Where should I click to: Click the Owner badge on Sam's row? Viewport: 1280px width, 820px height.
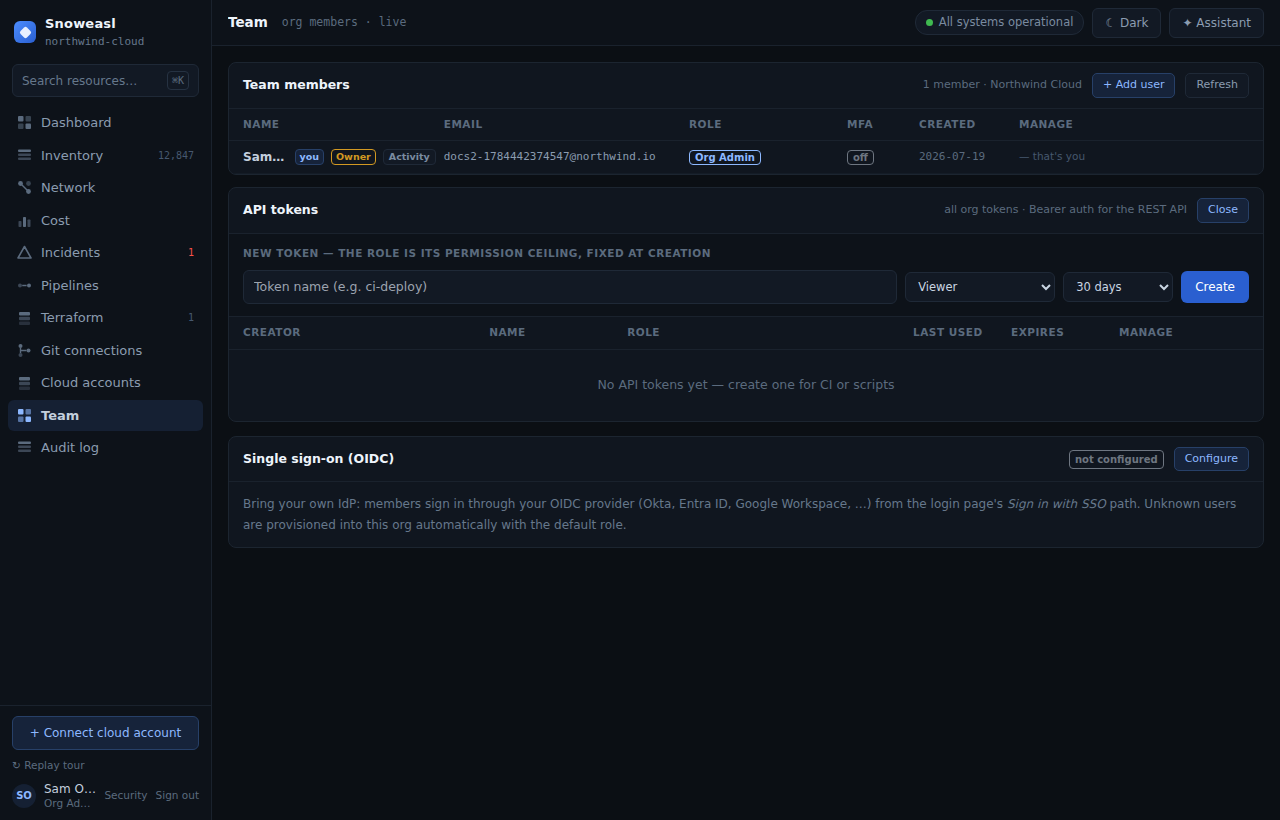353,157
